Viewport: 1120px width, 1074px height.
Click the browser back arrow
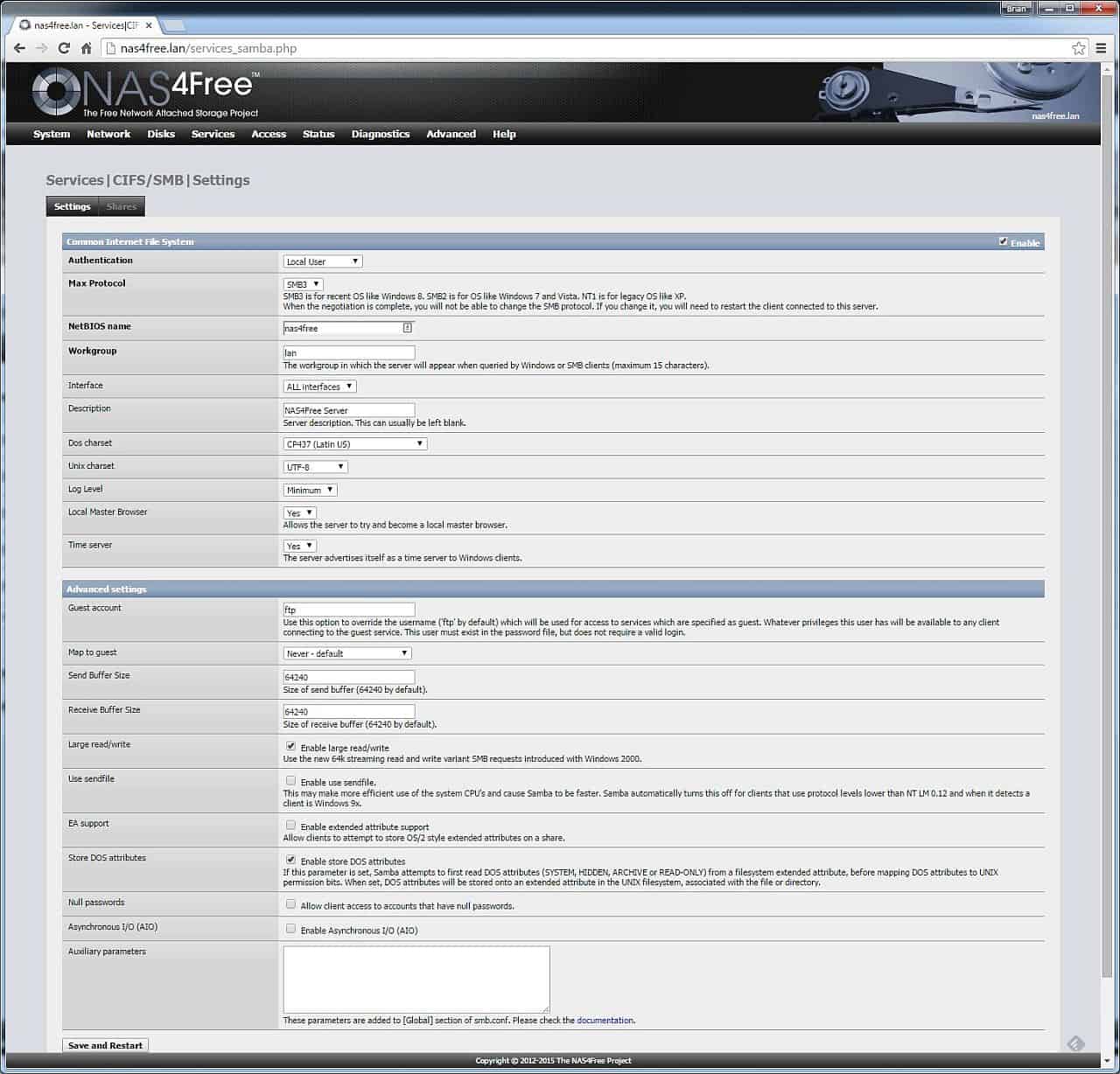[x=19, y=48]
